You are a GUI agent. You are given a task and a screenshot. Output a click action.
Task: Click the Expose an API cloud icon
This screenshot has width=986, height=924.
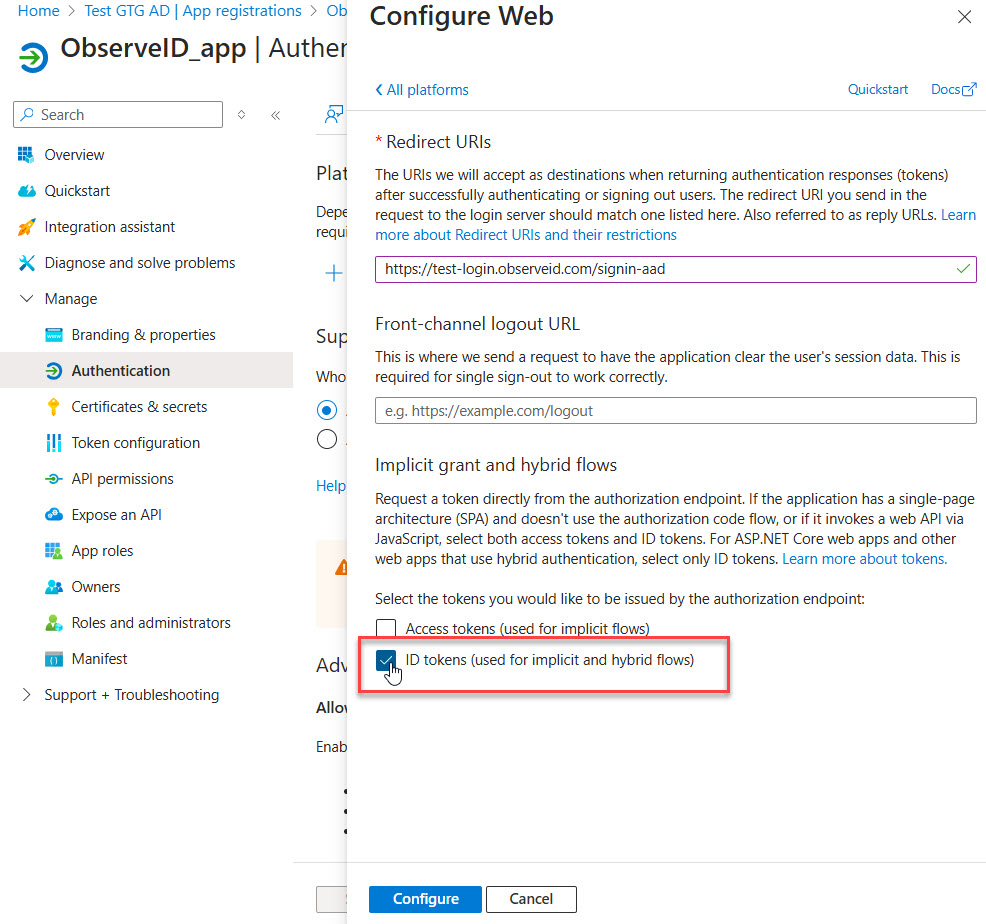(53, 515)
